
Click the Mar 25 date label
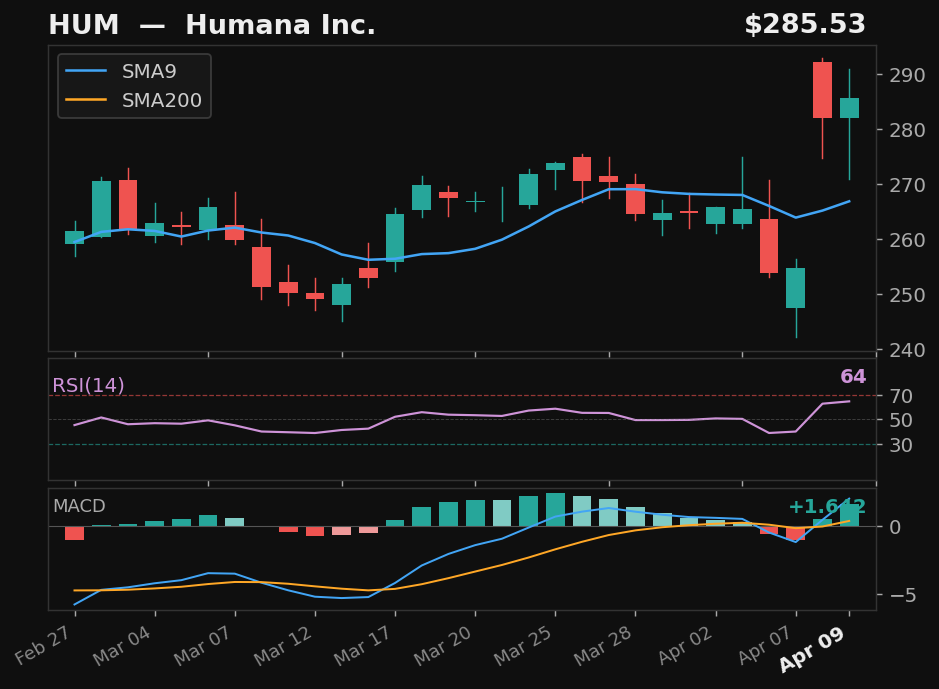522,646
